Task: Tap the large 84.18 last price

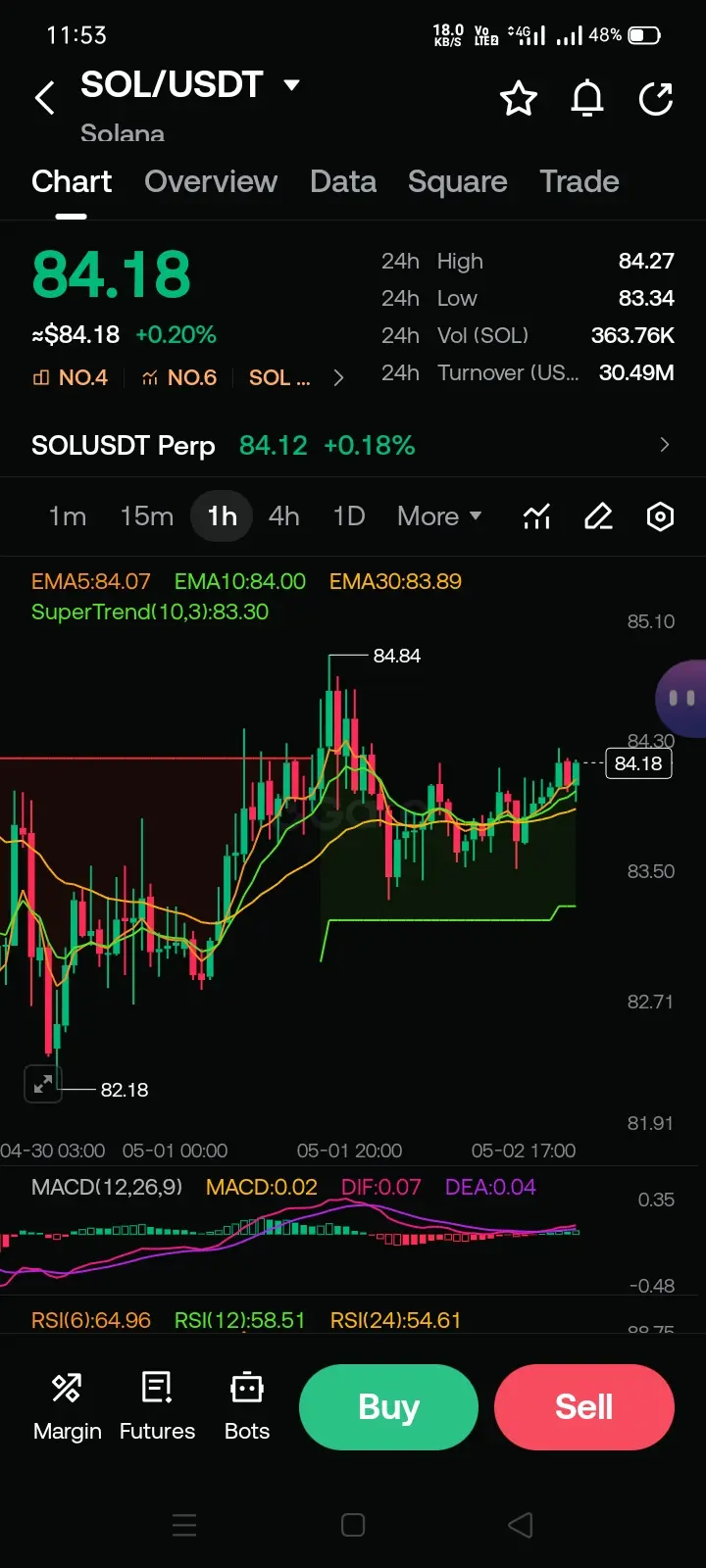Action: click(111, 273)
